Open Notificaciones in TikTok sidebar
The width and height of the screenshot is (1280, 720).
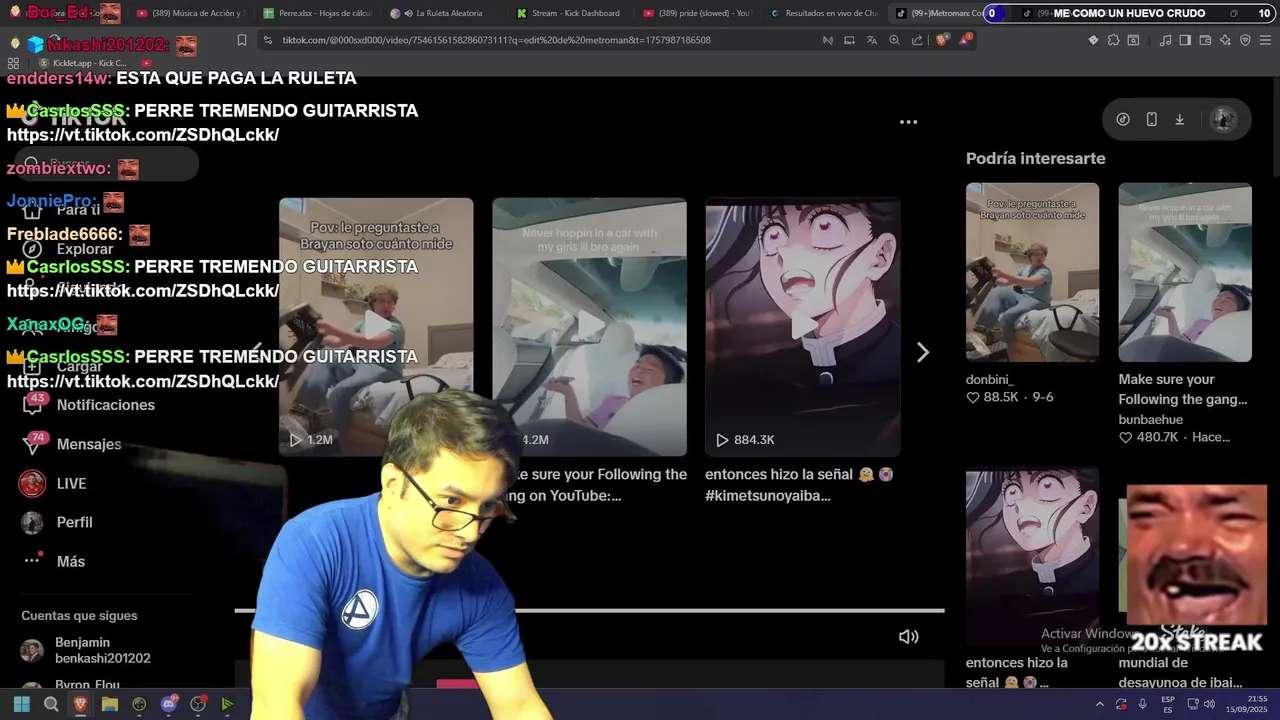click(x=90, y=405)
